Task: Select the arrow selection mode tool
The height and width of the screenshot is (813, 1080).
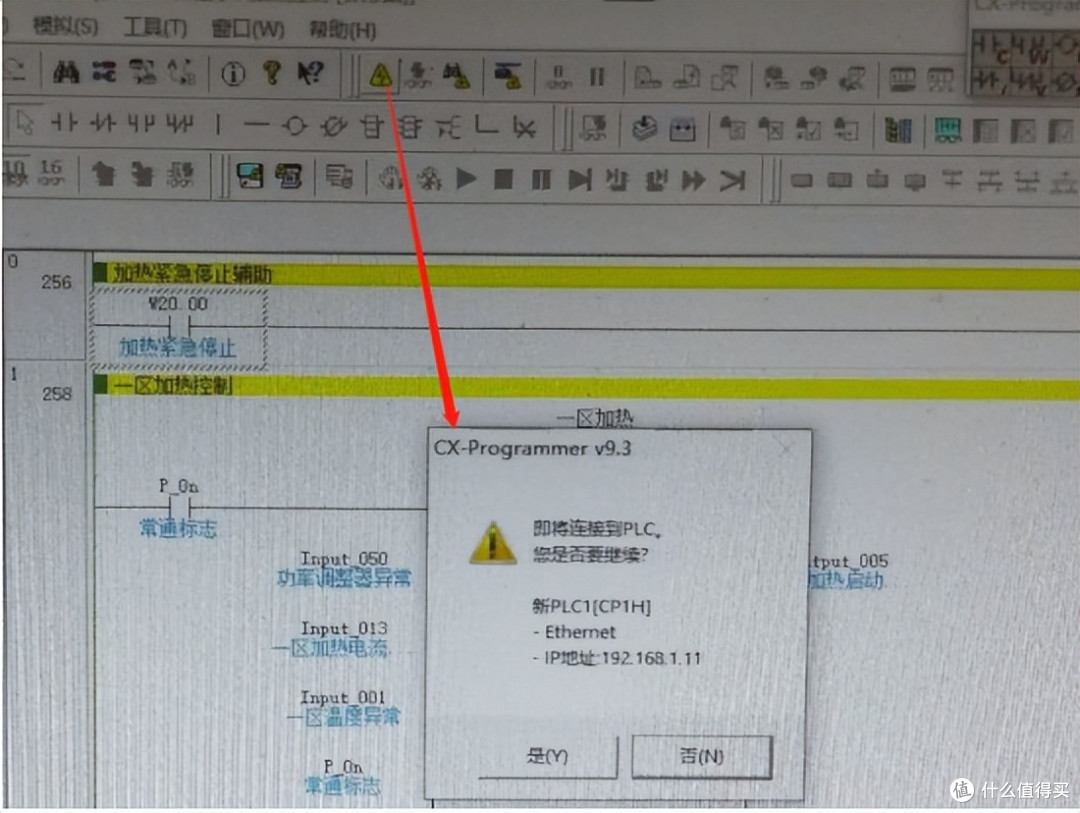Action: [x=24, y=123]
